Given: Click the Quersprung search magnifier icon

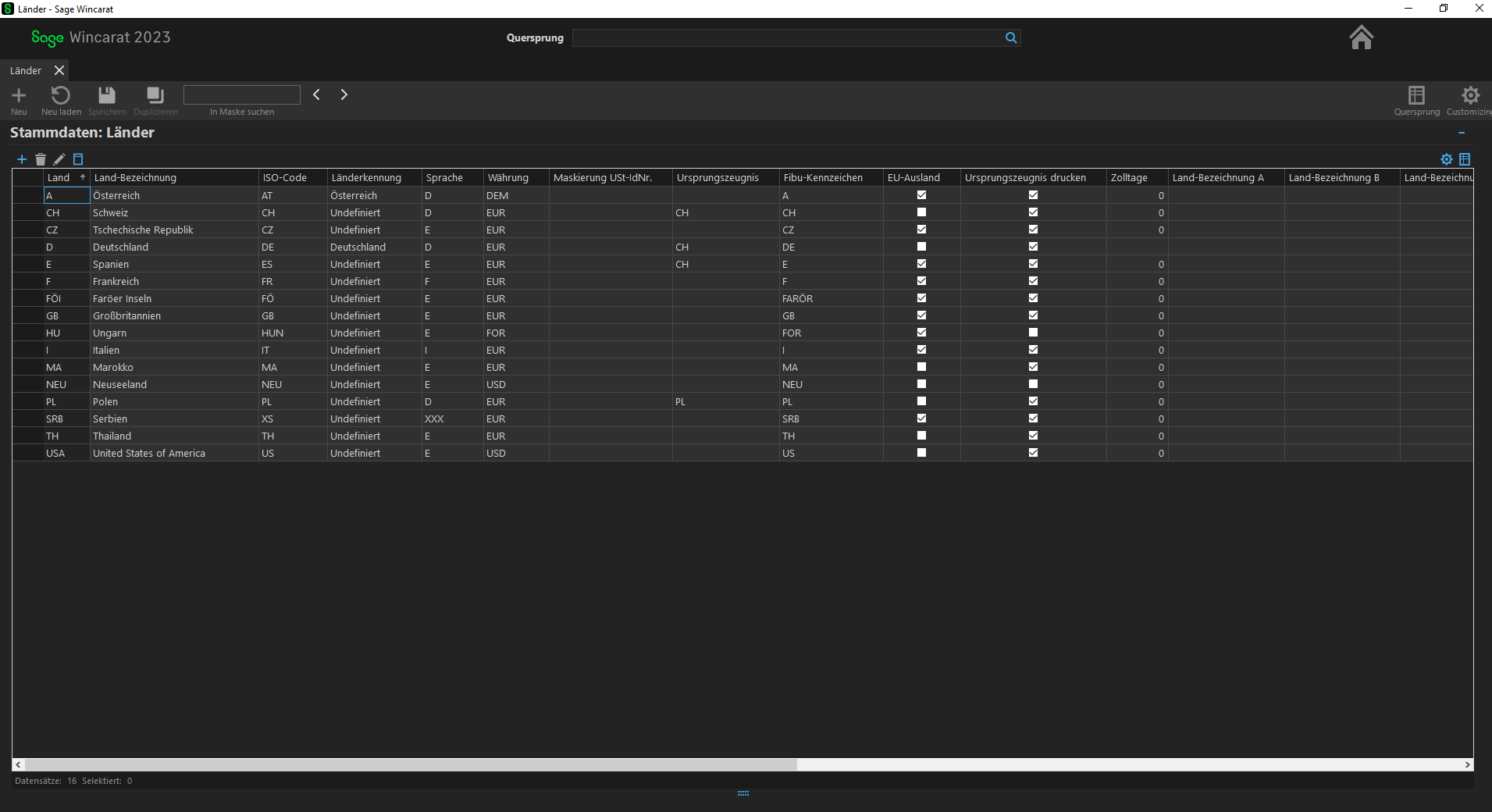Looking at the screenshot, I should click(x=1011, y=37).
